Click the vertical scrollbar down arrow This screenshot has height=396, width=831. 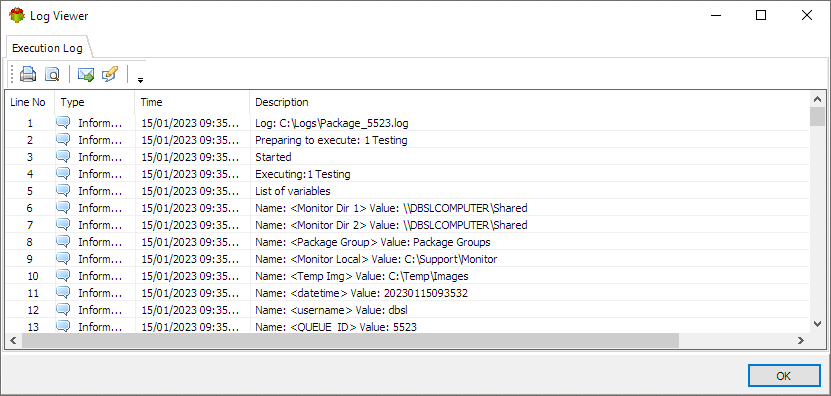pos(817,323)
